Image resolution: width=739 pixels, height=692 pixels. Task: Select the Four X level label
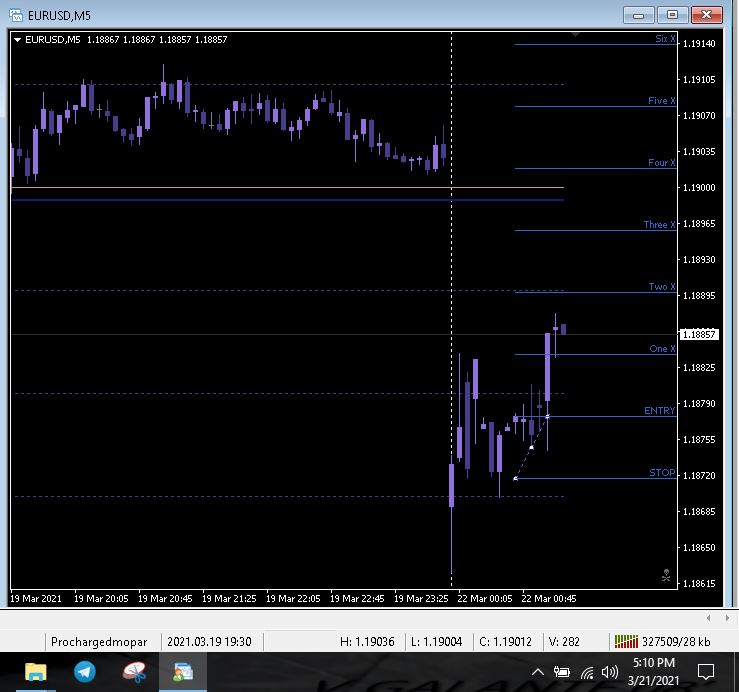pyautogui.click(x=662, y=163)
